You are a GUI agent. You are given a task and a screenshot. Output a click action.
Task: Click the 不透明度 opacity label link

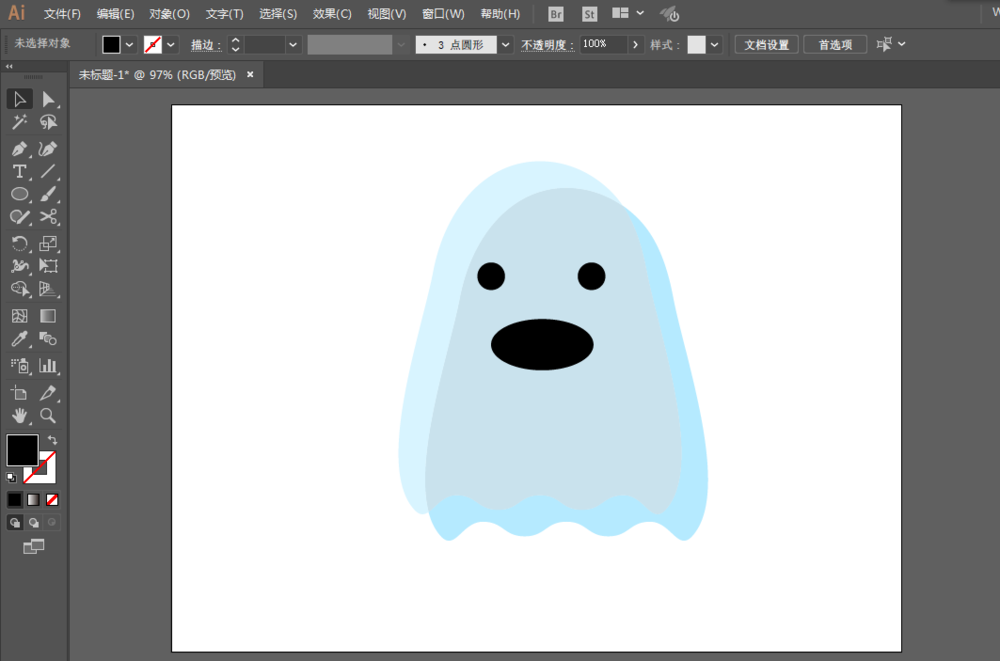(x=548, y=45)
